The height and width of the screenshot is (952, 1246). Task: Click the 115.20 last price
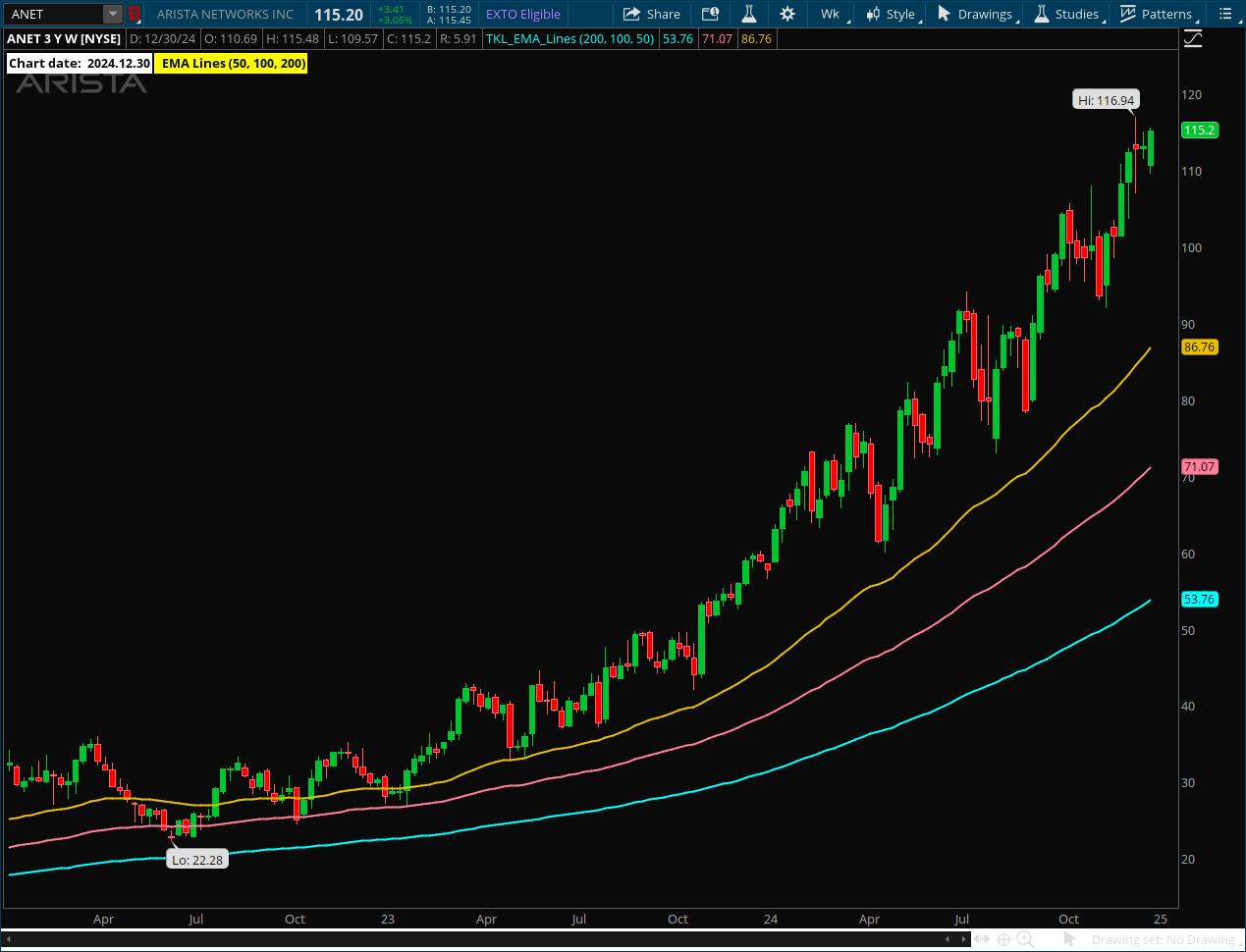339,15
